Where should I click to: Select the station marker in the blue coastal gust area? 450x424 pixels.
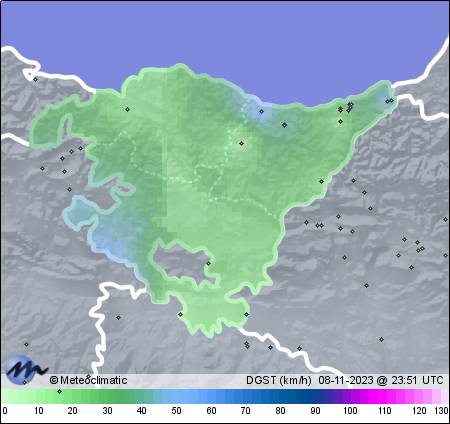point(262,111)
